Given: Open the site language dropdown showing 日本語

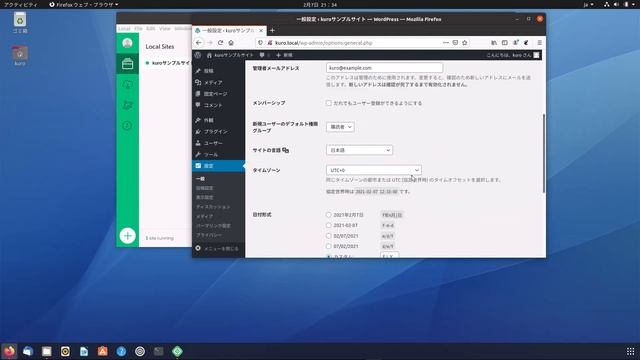Looking at the screenshot, I should click(x=359, y=150).
